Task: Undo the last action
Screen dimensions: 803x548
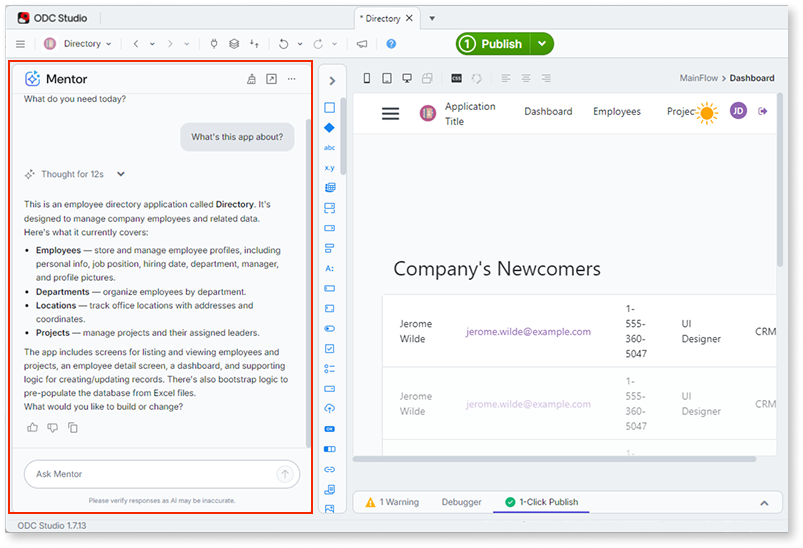Action: 283,44
